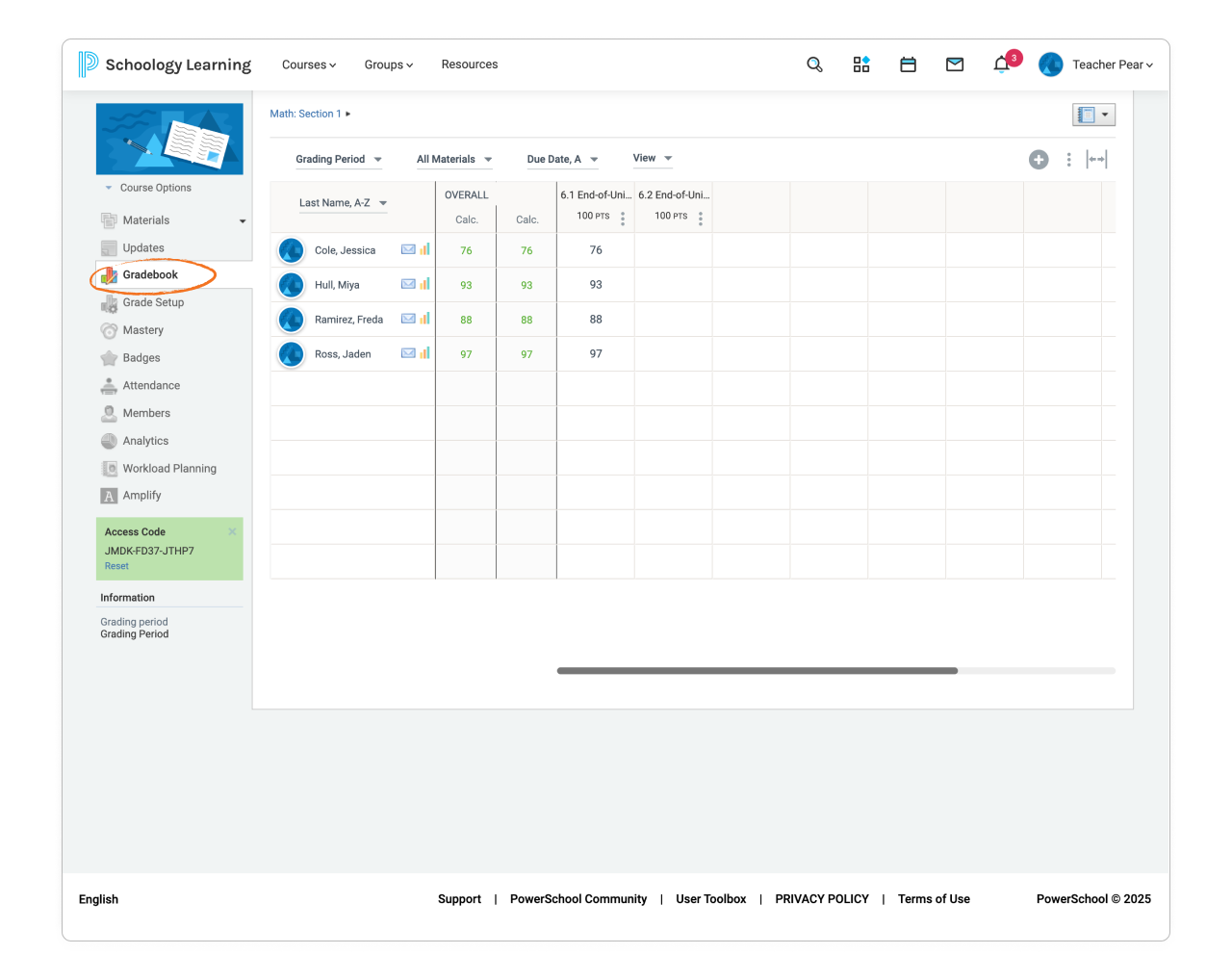The width and height of the screenshot is (1232, 980).
Task: Open the All Materials dropdown
Action: [453, 159]
